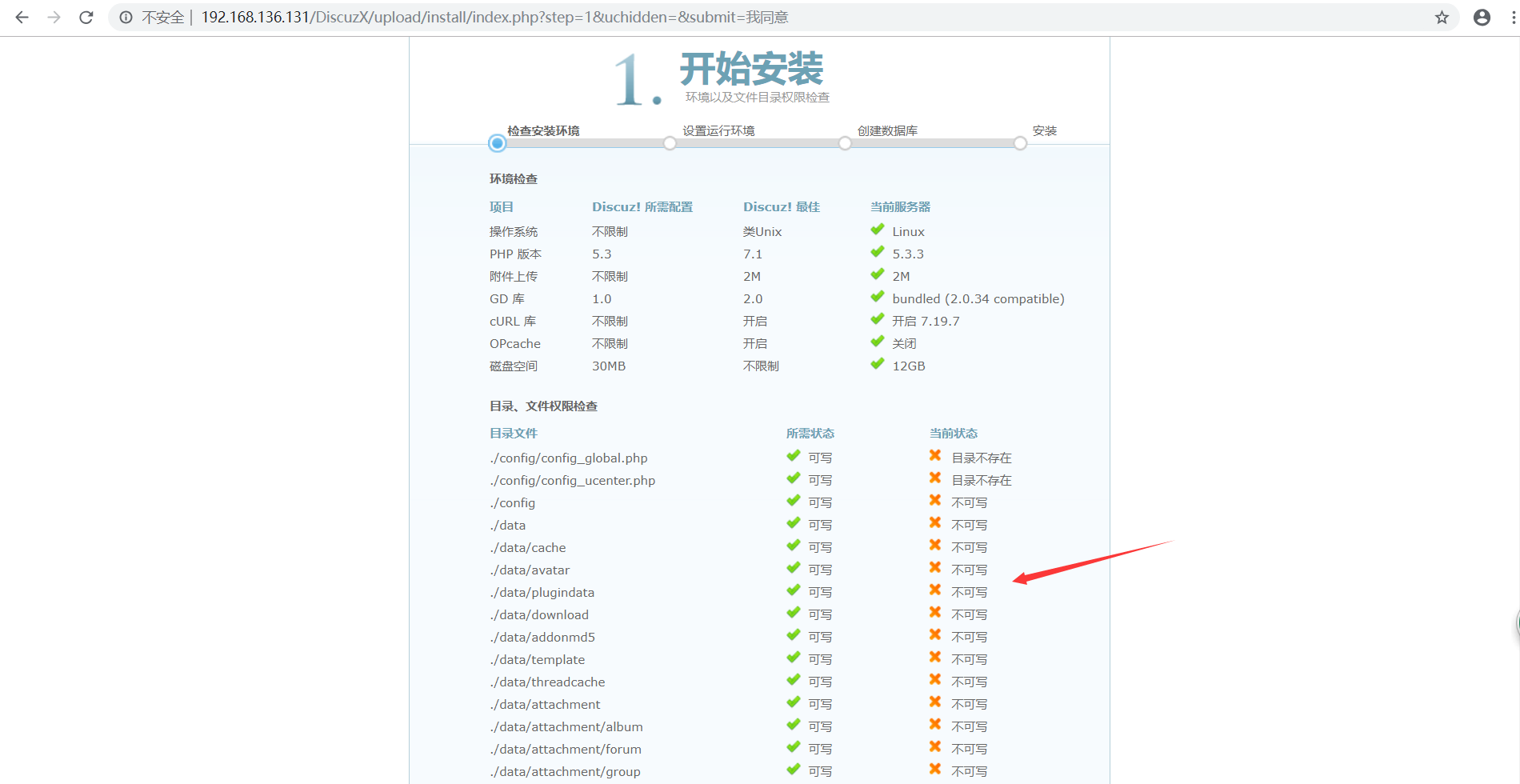Click the red X in the ./data/avatar row
The width and height of the screenshot is (1520, 784).
(x=934, y=567)
